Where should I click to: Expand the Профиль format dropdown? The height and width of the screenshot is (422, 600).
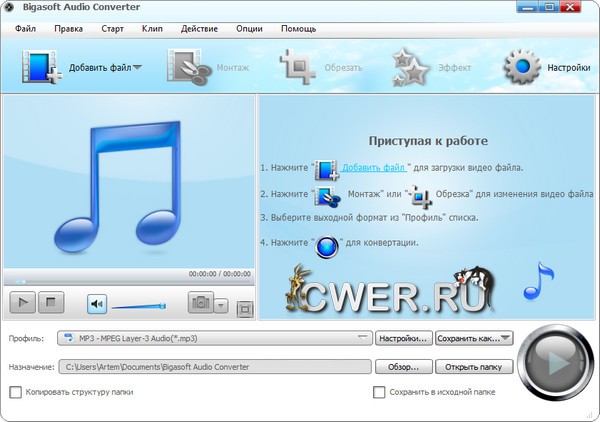(362, 338)
